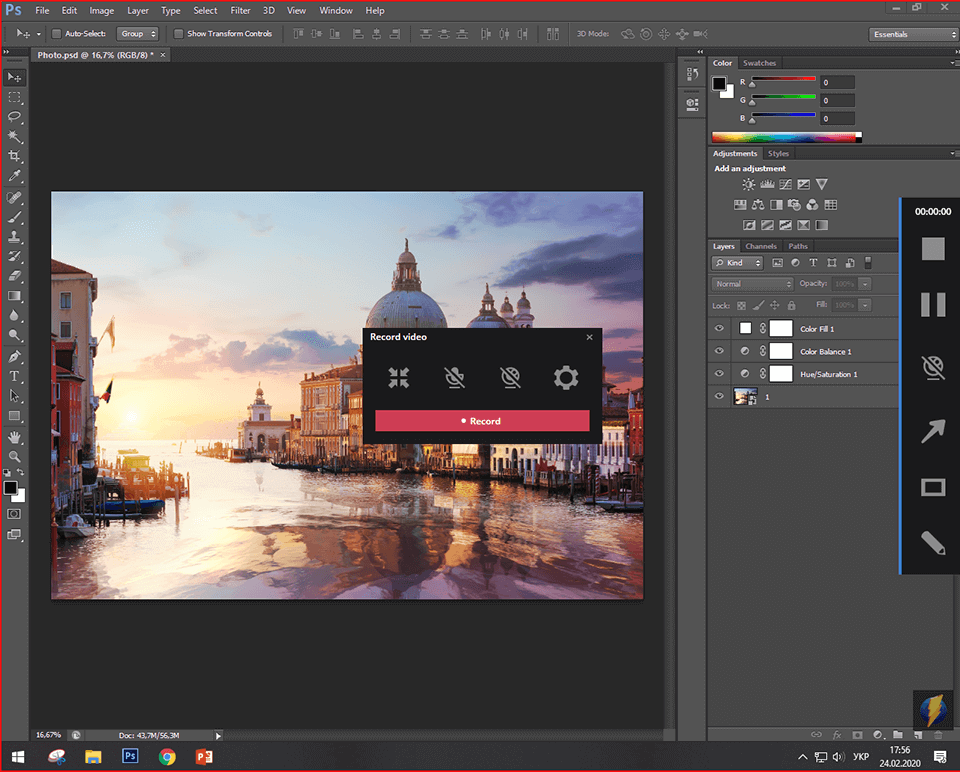
Task: Open Google Chrome from the taskbar
Action: click(167, 757)
